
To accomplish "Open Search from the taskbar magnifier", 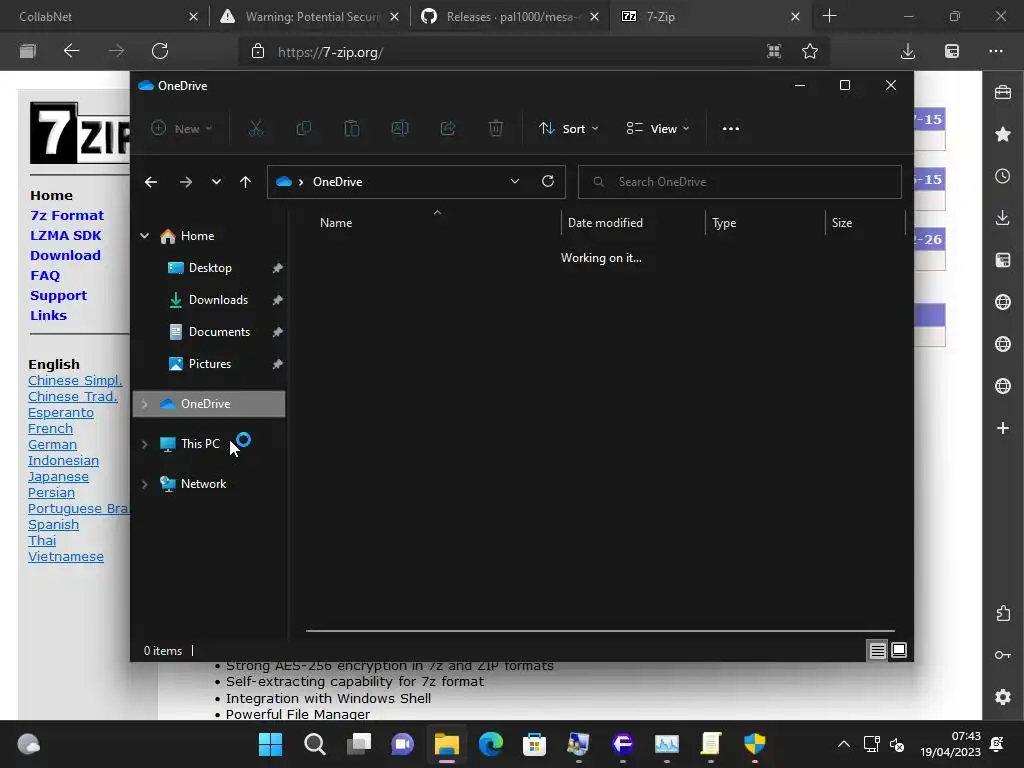I will (x=315, y=744).
